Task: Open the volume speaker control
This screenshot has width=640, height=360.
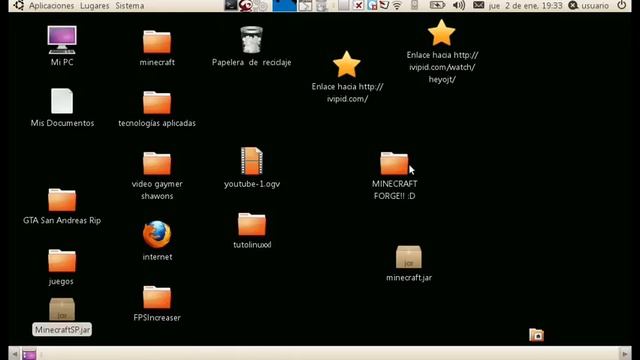Action: (459, 5)
